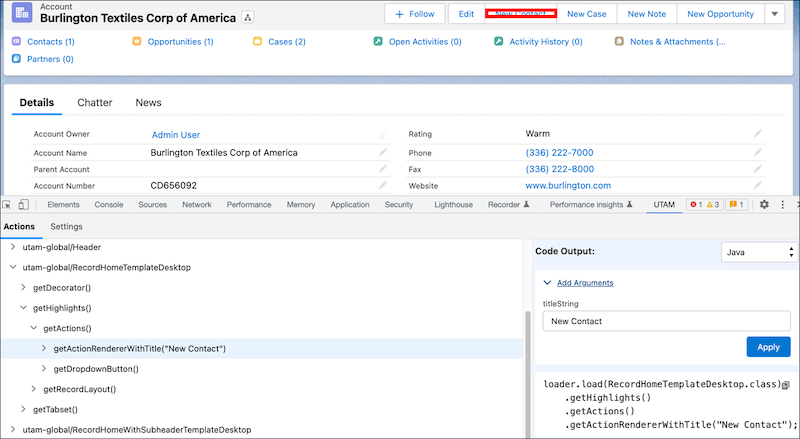Switch to the Chatter tab
Viewport: 800px width, 439px height.
[x=95, y=103]
